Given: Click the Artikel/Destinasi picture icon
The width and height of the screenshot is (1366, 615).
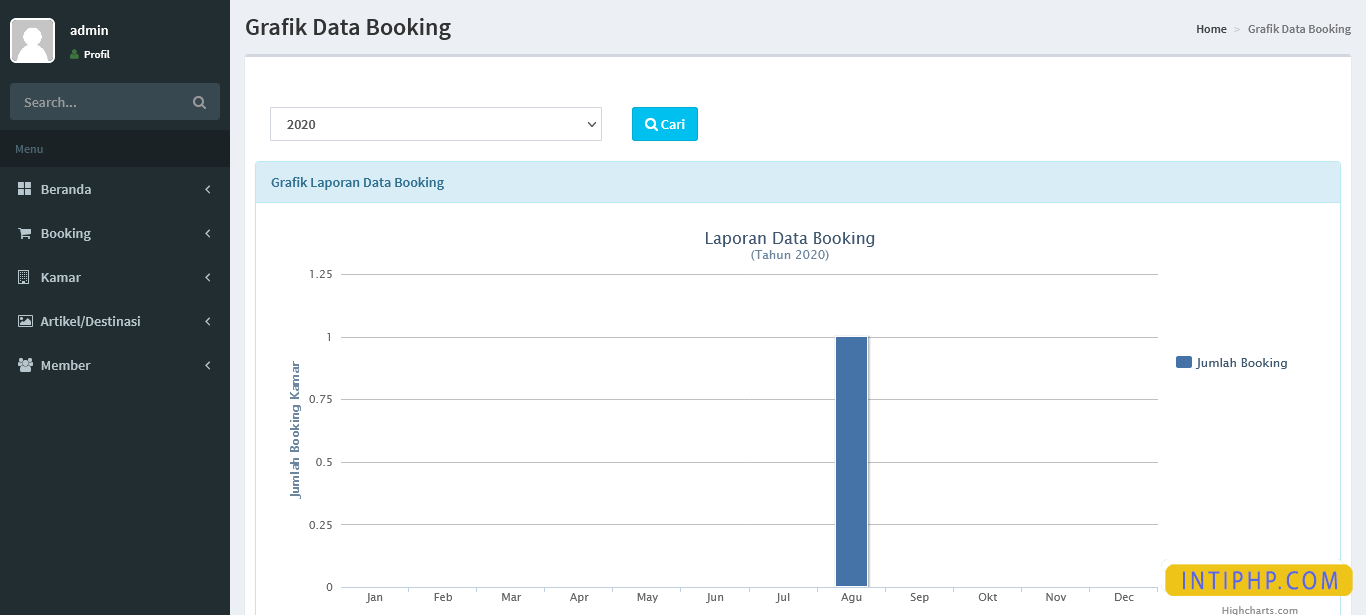Looking at the screenshot, I should (25, 321).
